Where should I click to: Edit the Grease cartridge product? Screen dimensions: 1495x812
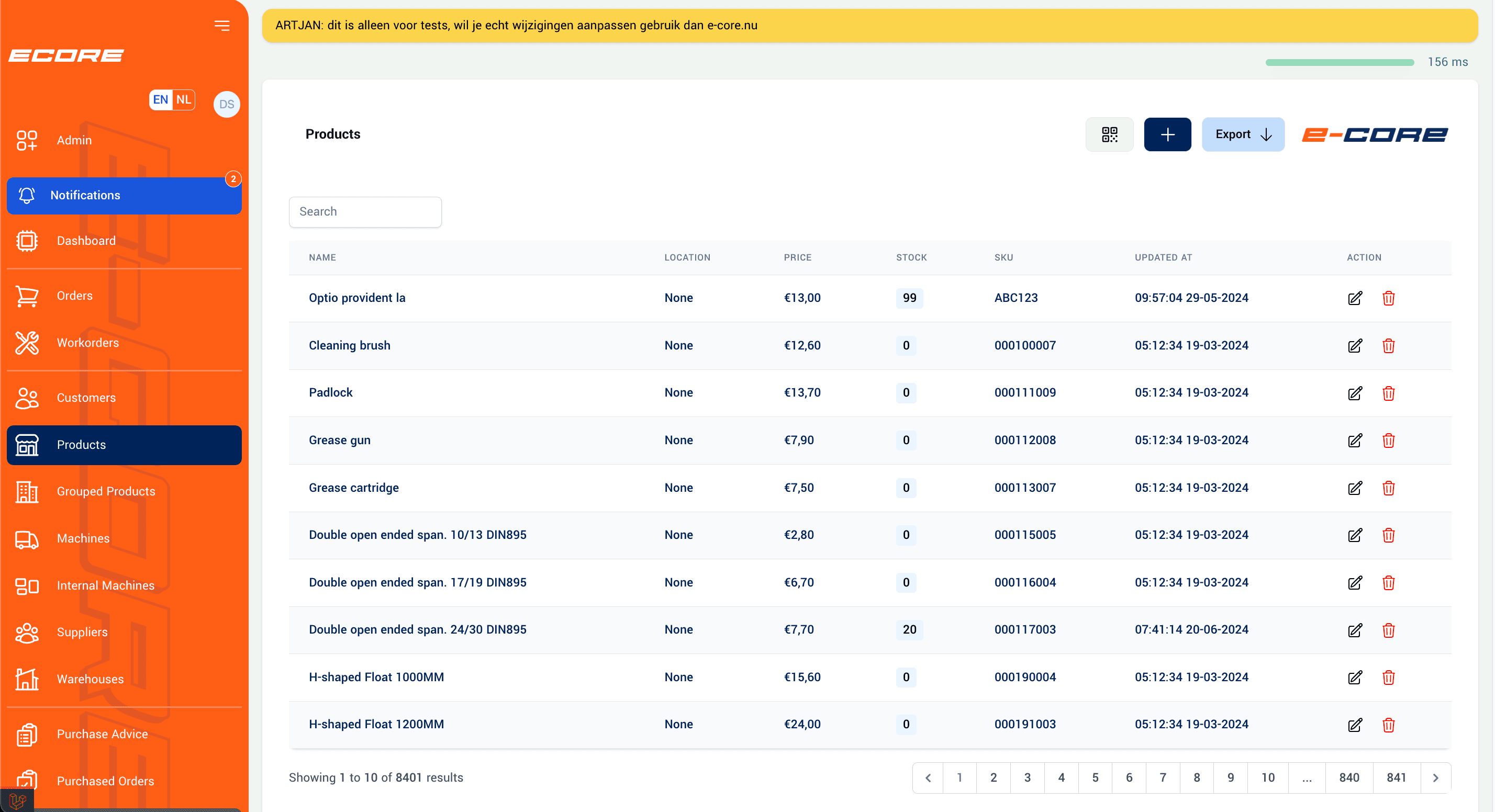point(1355,488)
